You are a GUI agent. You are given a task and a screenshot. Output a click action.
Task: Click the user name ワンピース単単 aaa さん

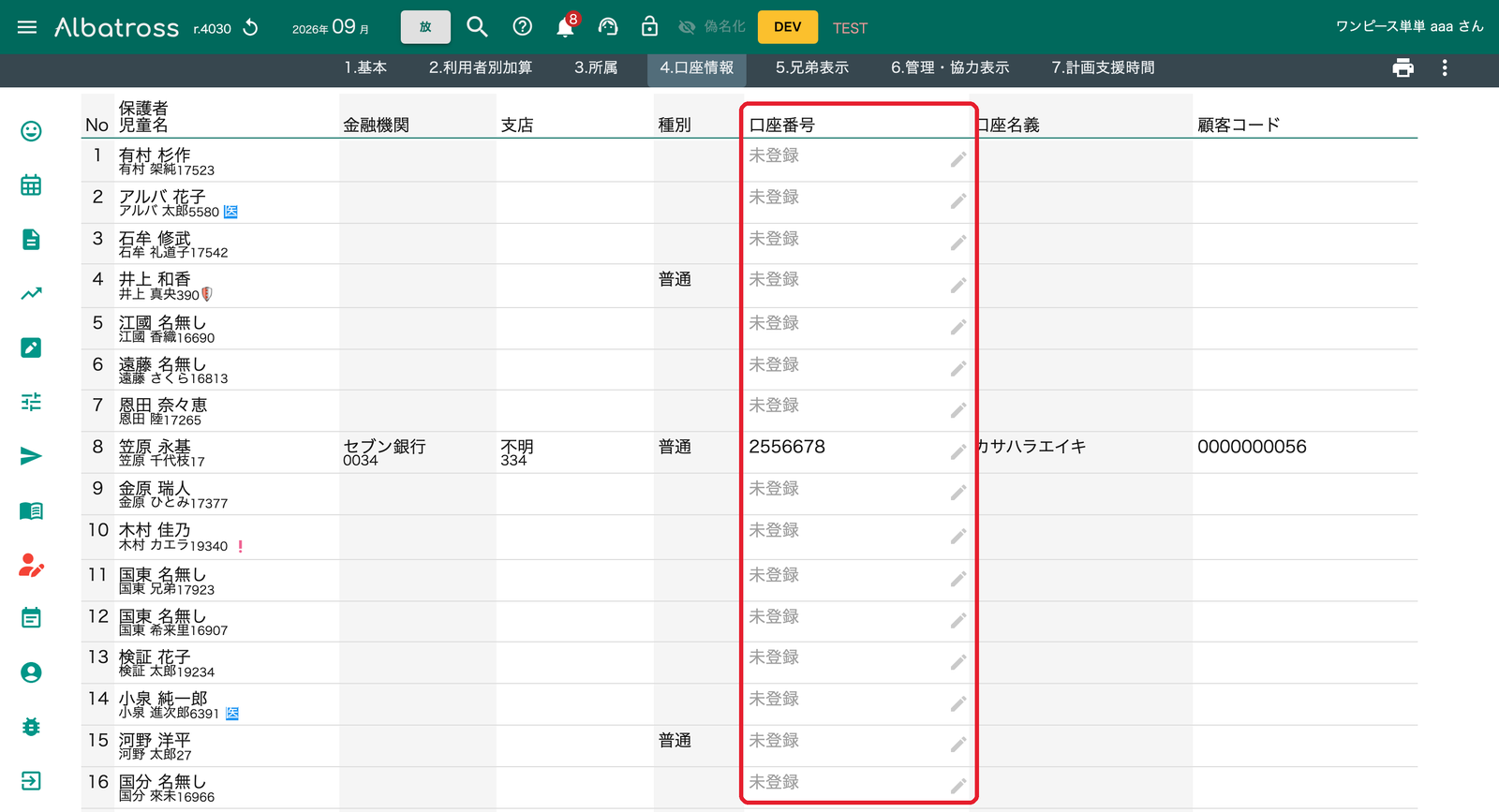tap(1409, 26)
